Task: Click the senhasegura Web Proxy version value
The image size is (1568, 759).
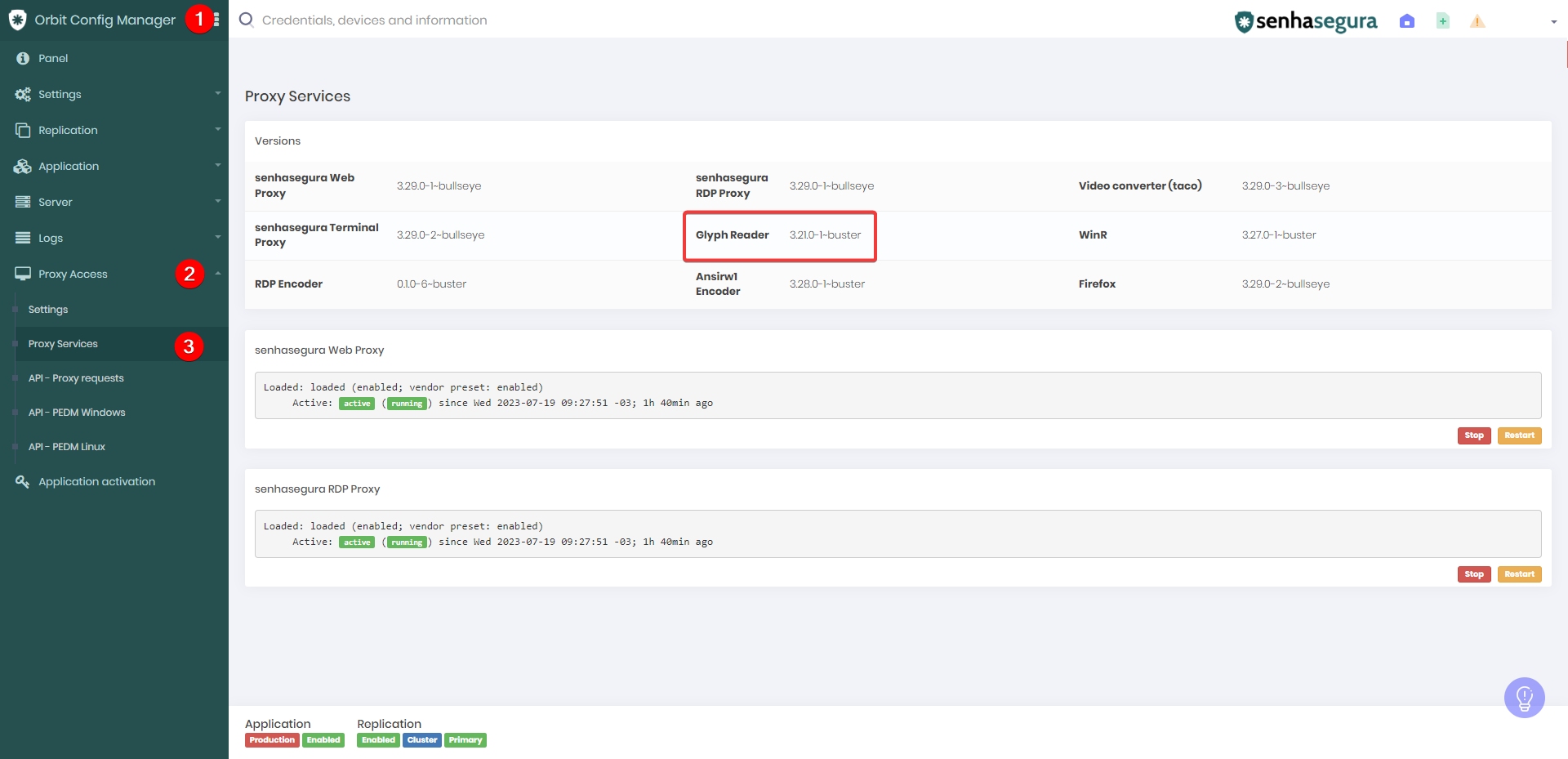Action: (439, 186)
